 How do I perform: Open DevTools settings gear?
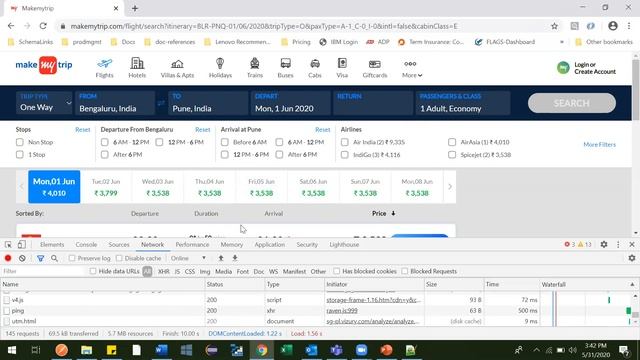pos(604,244)
